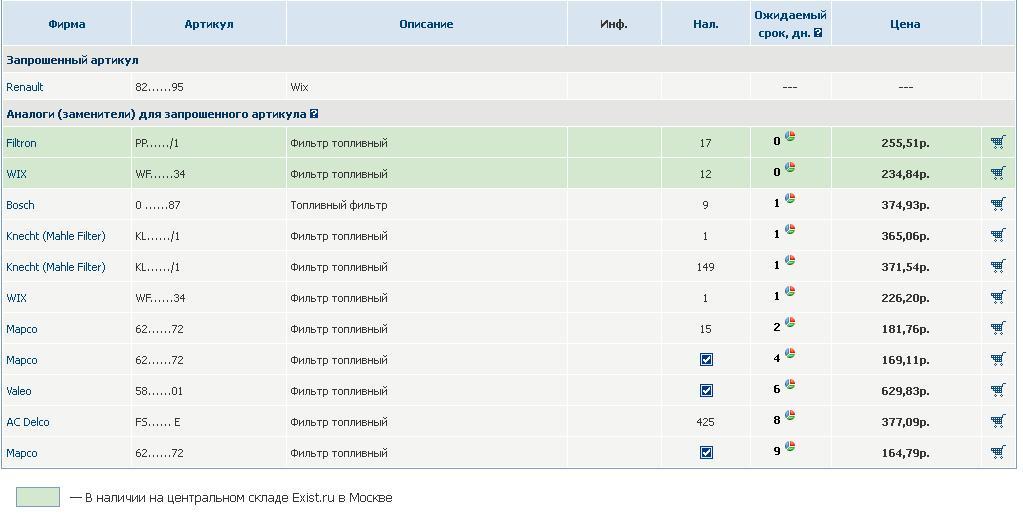The height and width of the screenshot is (517, 1023).
Task: Add AC Delco 377,09р. filter to cart
Action: pyautogui.click(x=998, y=421)
